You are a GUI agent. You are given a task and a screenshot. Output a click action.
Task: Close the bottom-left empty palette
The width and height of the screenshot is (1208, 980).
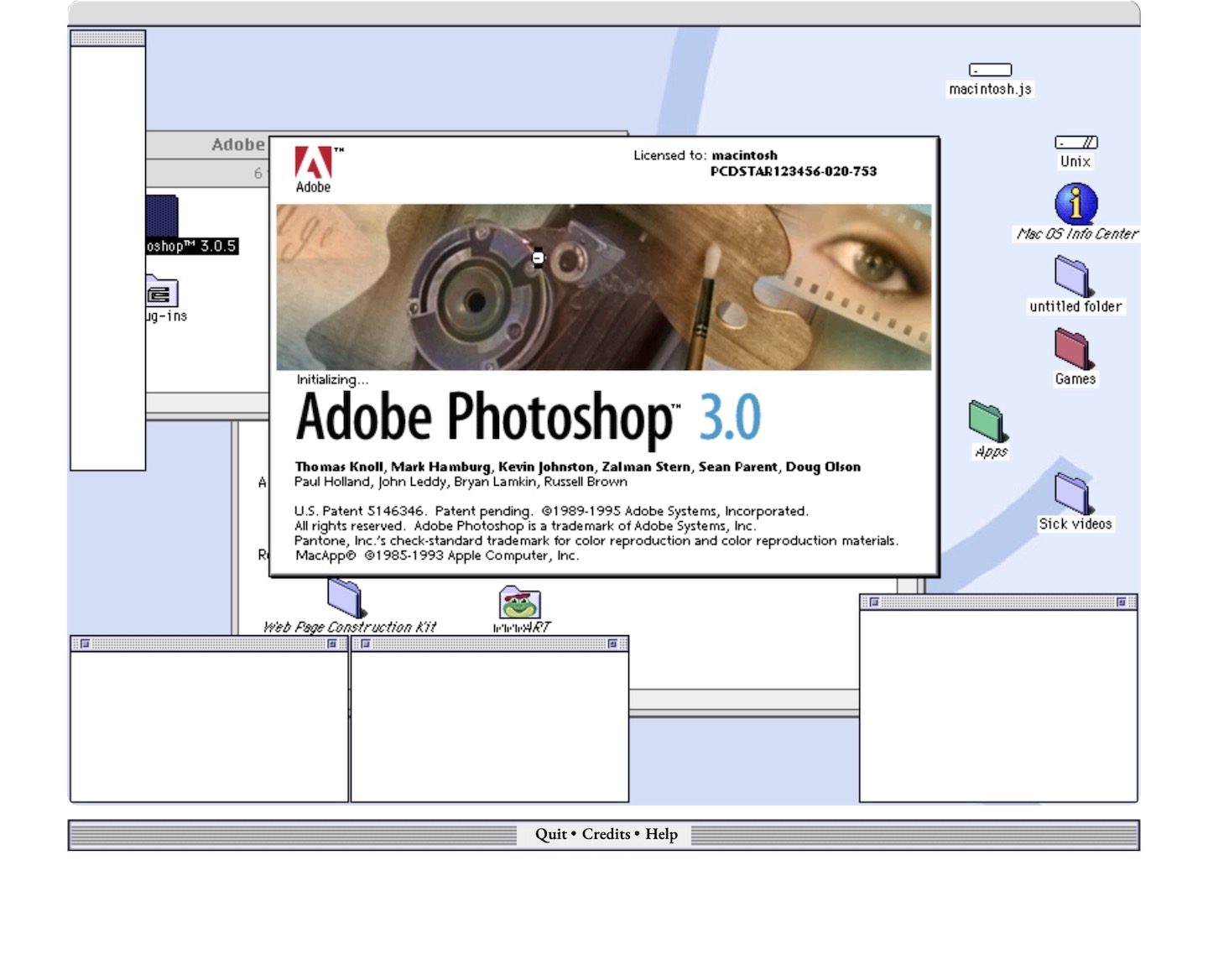85,644
